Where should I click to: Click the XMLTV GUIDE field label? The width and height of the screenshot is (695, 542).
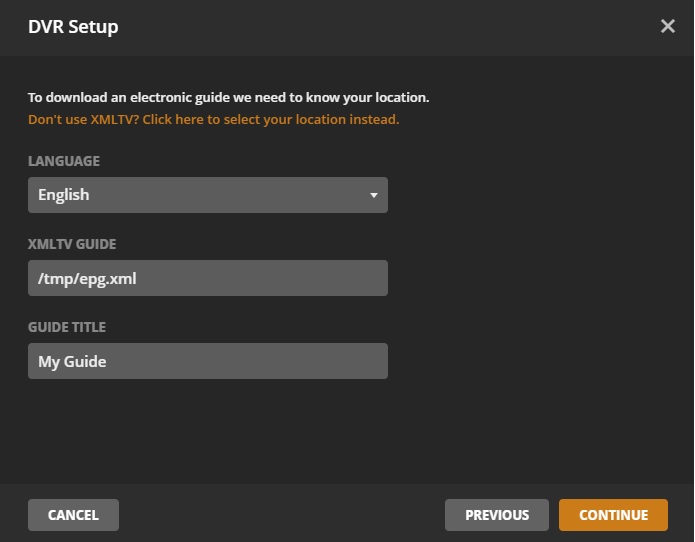tap(73, 244)
